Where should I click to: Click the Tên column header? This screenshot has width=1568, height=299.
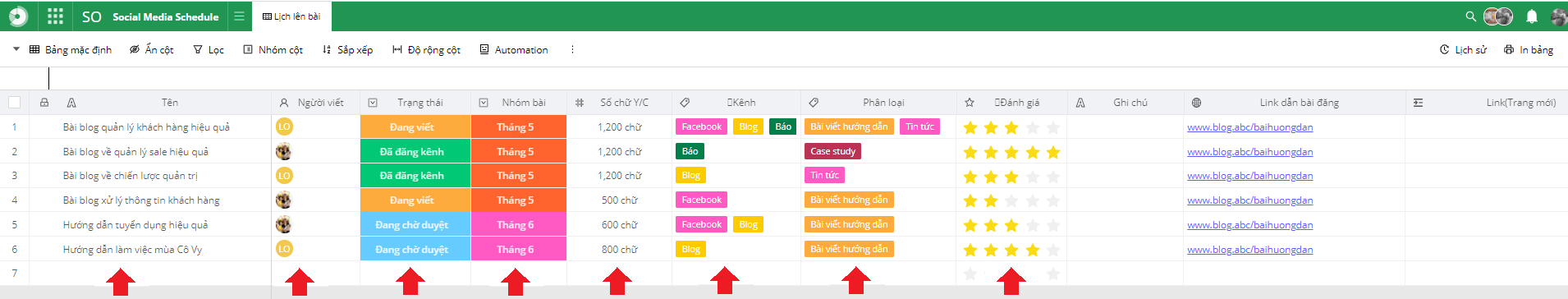[169, 103]
